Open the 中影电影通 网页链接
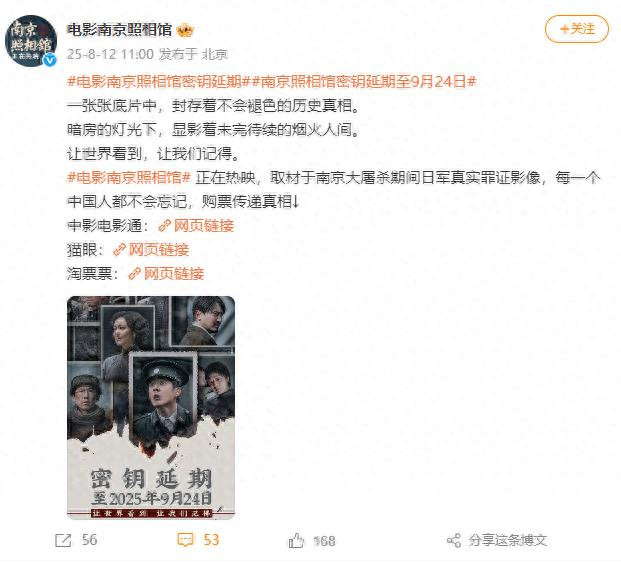 [x=204, y=226]
